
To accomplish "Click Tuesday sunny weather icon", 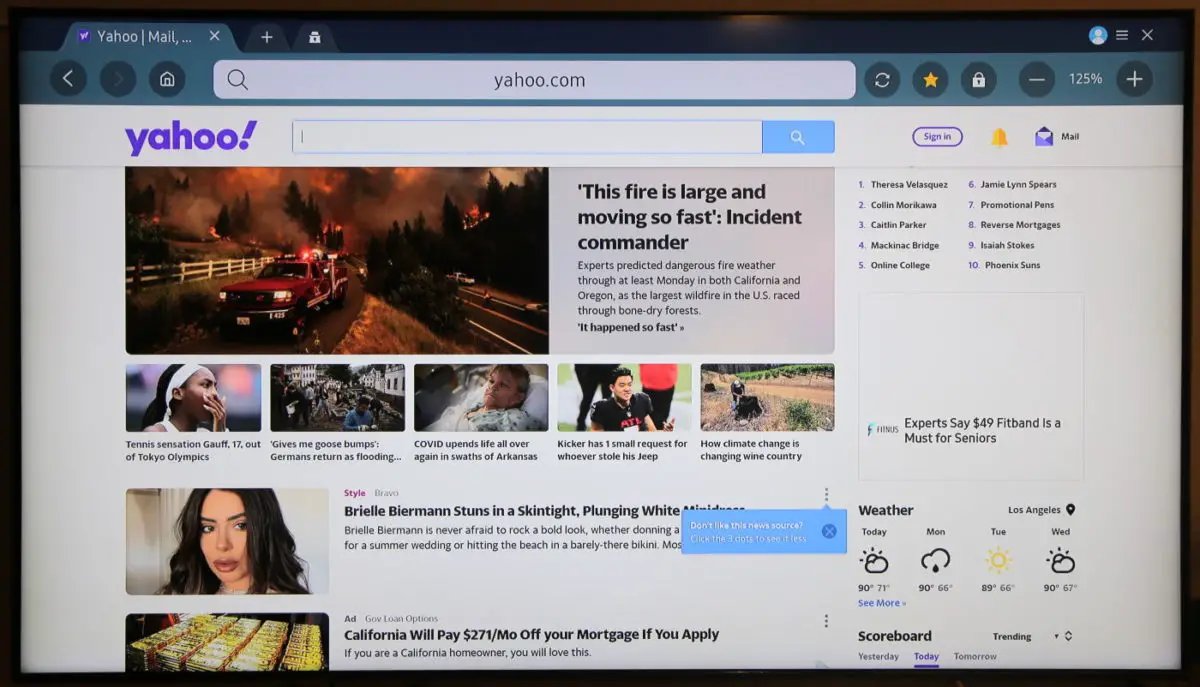I will click(x=998, y=560).
